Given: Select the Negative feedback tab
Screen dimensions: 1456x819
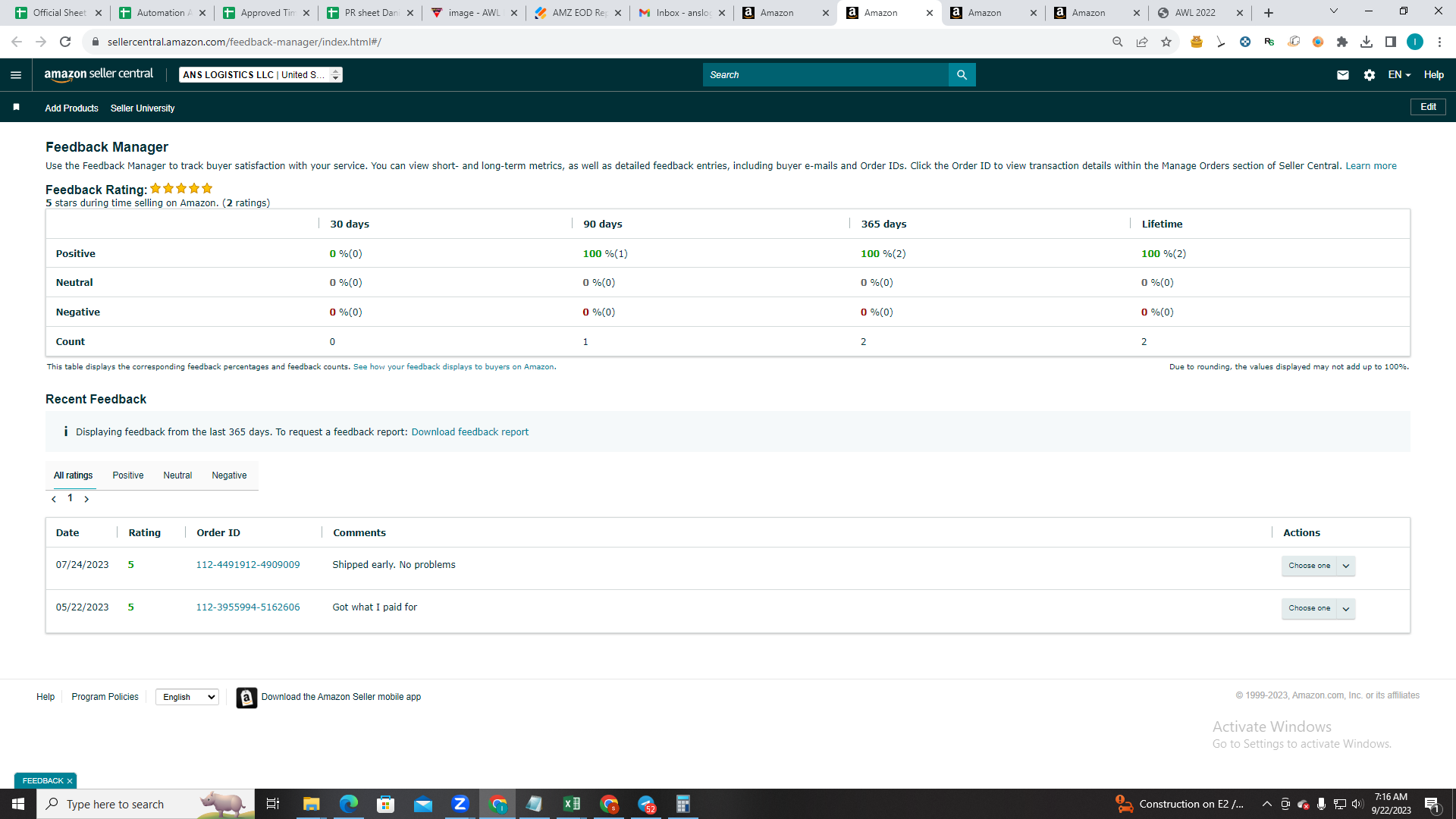Looking at the screenshot, I should click(229, 475).
